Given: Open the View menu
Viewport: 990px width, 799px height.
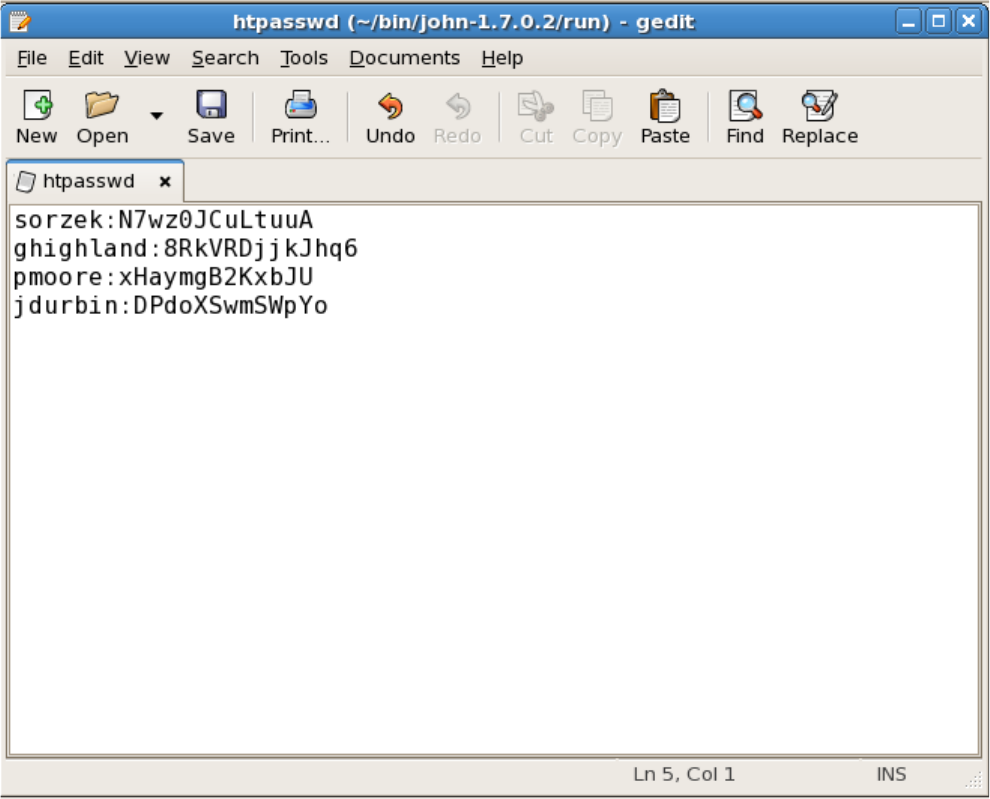Looking at the screenshot, I should [x=146, y=58].
